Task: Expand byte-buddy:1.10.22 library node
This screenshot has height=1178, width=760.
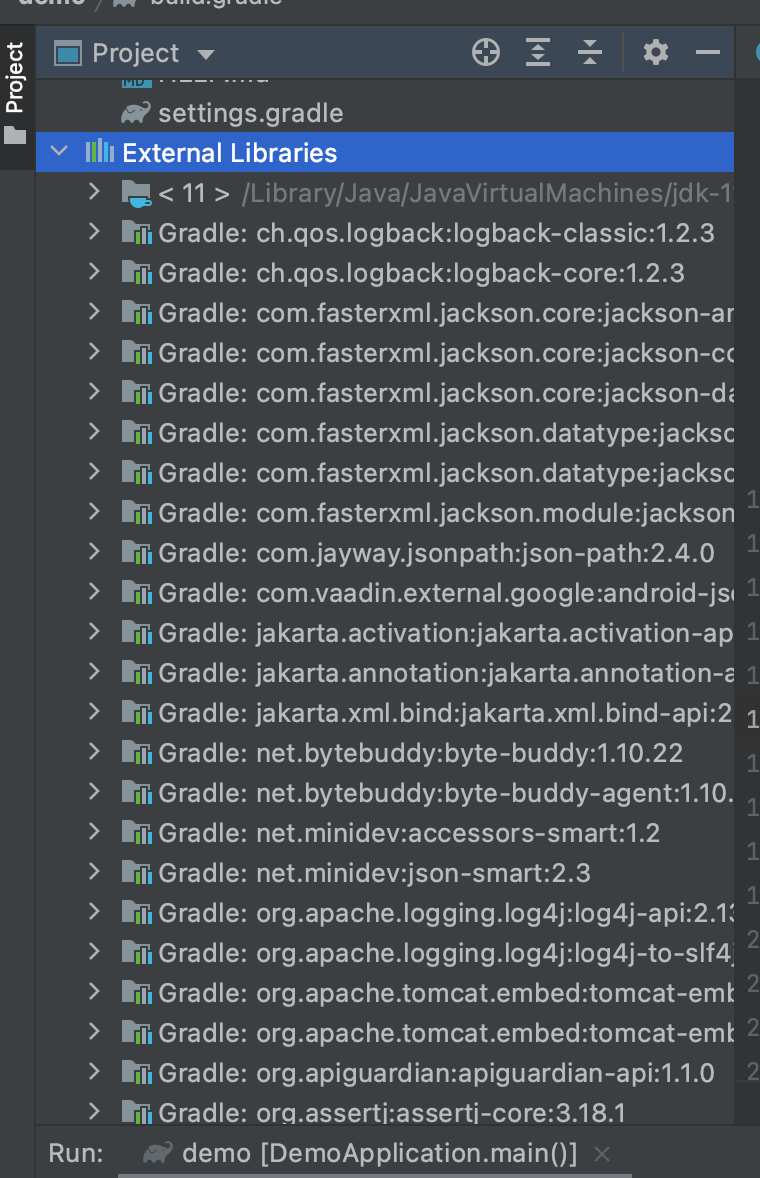Action: [x=94, y=752]
